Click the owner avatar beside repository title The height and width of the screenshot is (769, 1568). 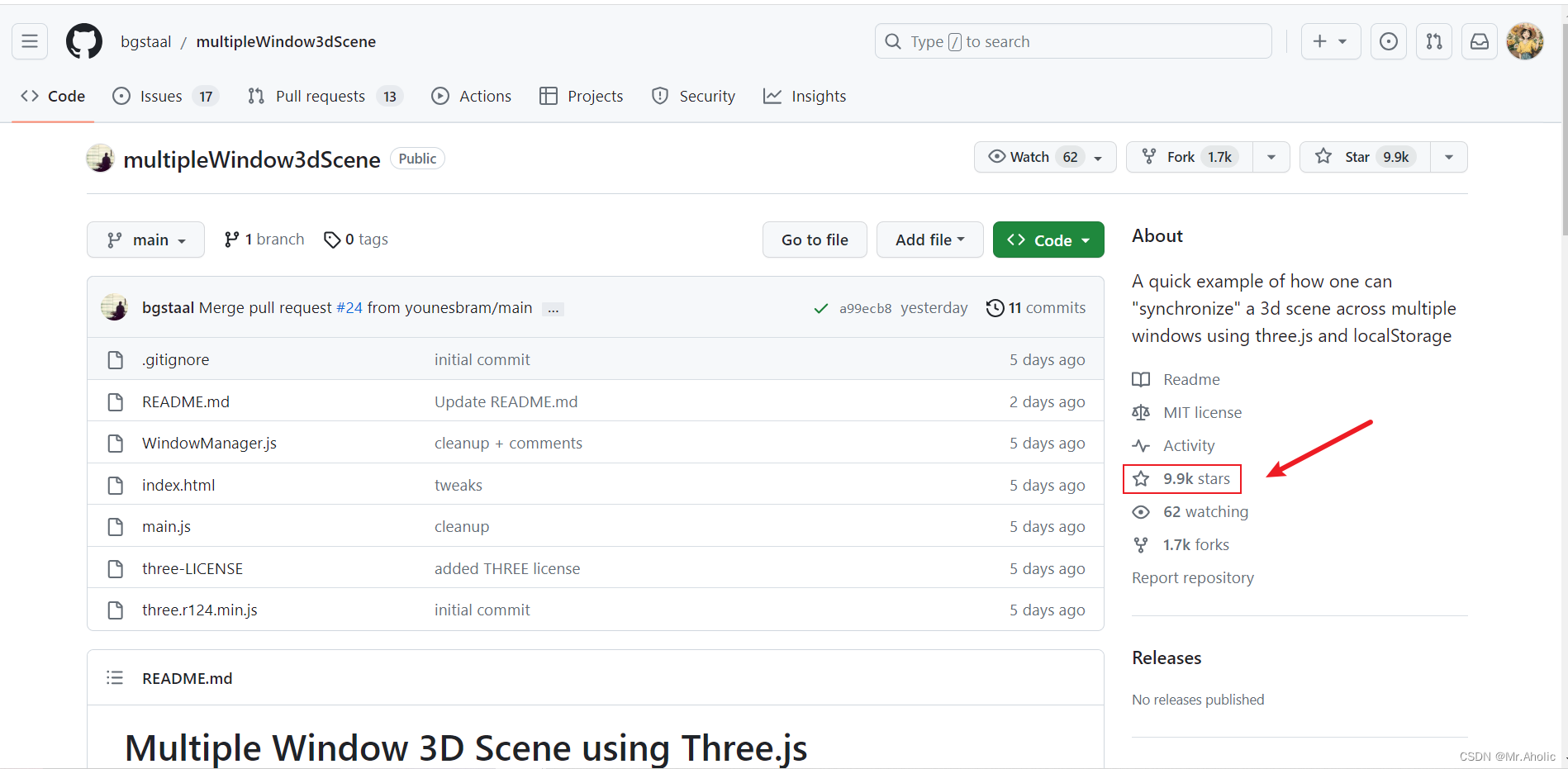point(101,158)
